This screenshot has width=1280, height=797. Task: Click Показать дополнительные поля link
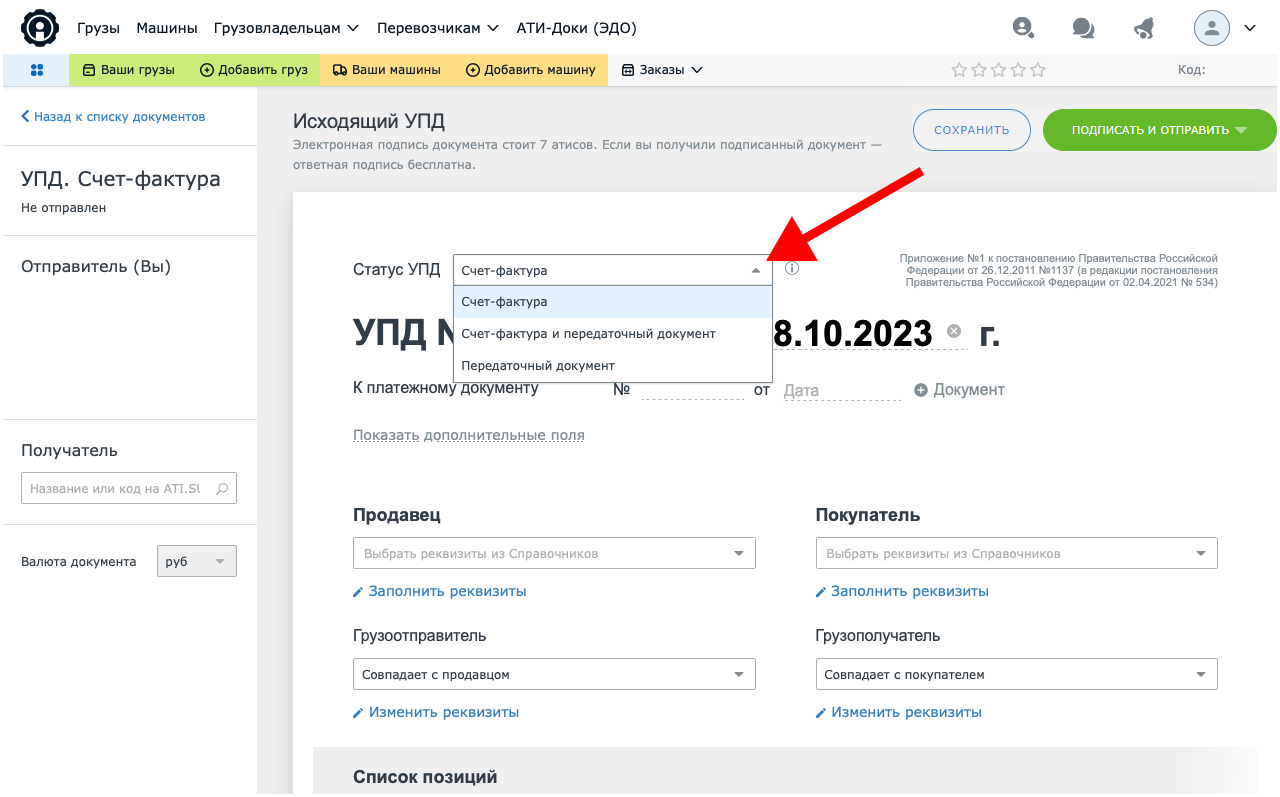pos(469,435)
